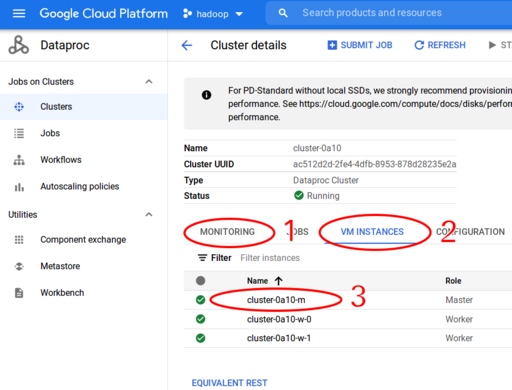
Task: Click the Cluster details page title
Action: [248, 45]
